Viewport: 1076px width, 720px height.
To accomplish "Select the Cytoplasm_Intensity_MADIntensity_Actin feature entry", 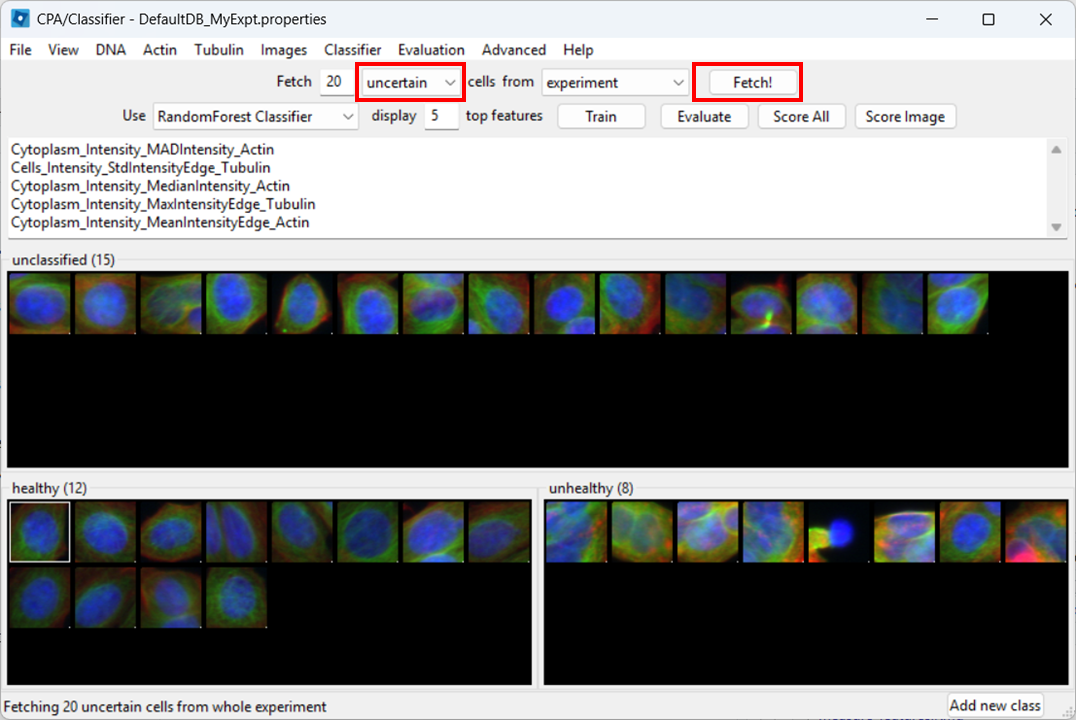I will (x=141, y=149).
